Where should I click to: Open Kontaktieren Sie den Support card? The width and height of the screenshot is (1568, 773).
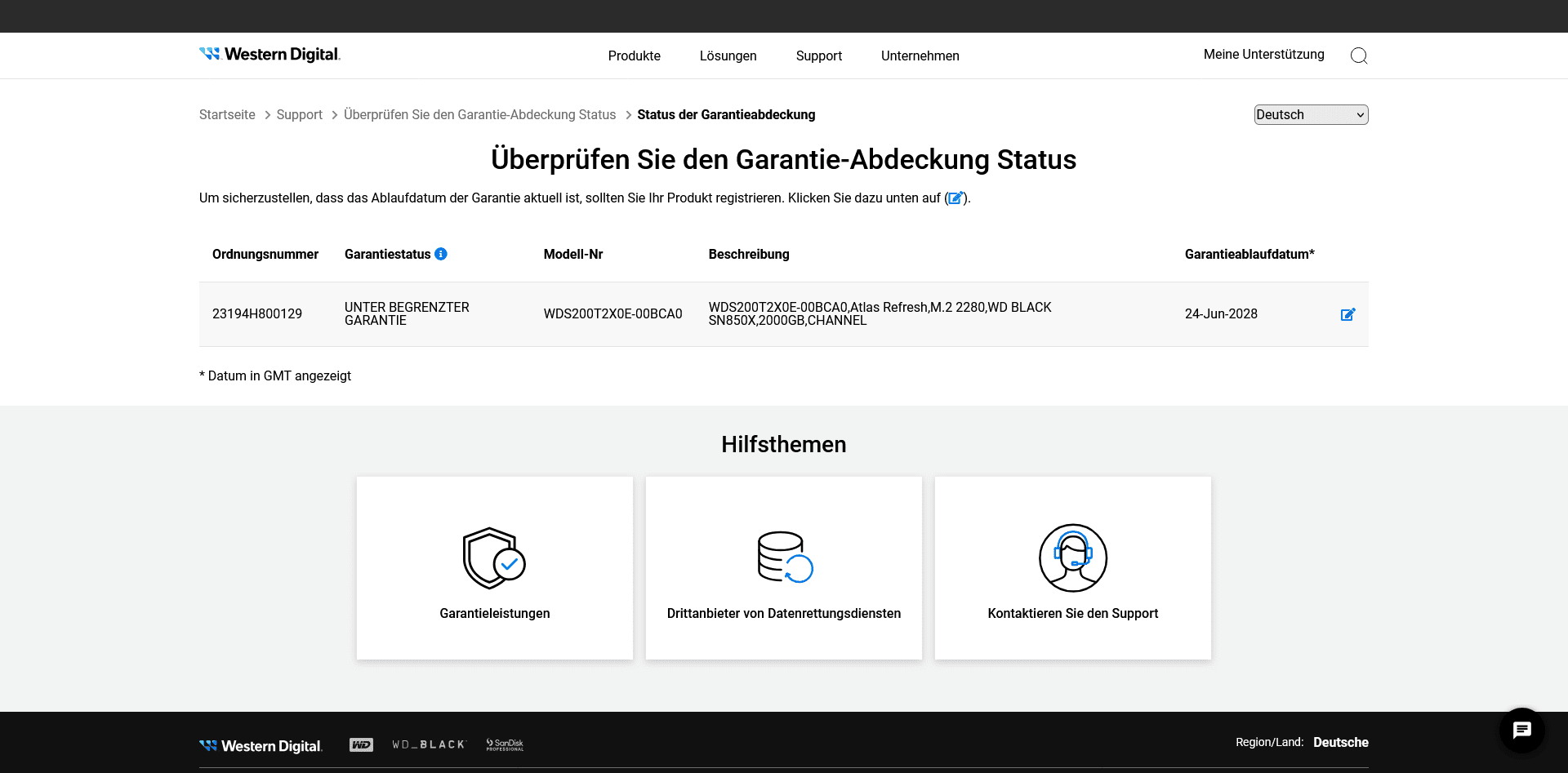click(x=1073, y=568)
